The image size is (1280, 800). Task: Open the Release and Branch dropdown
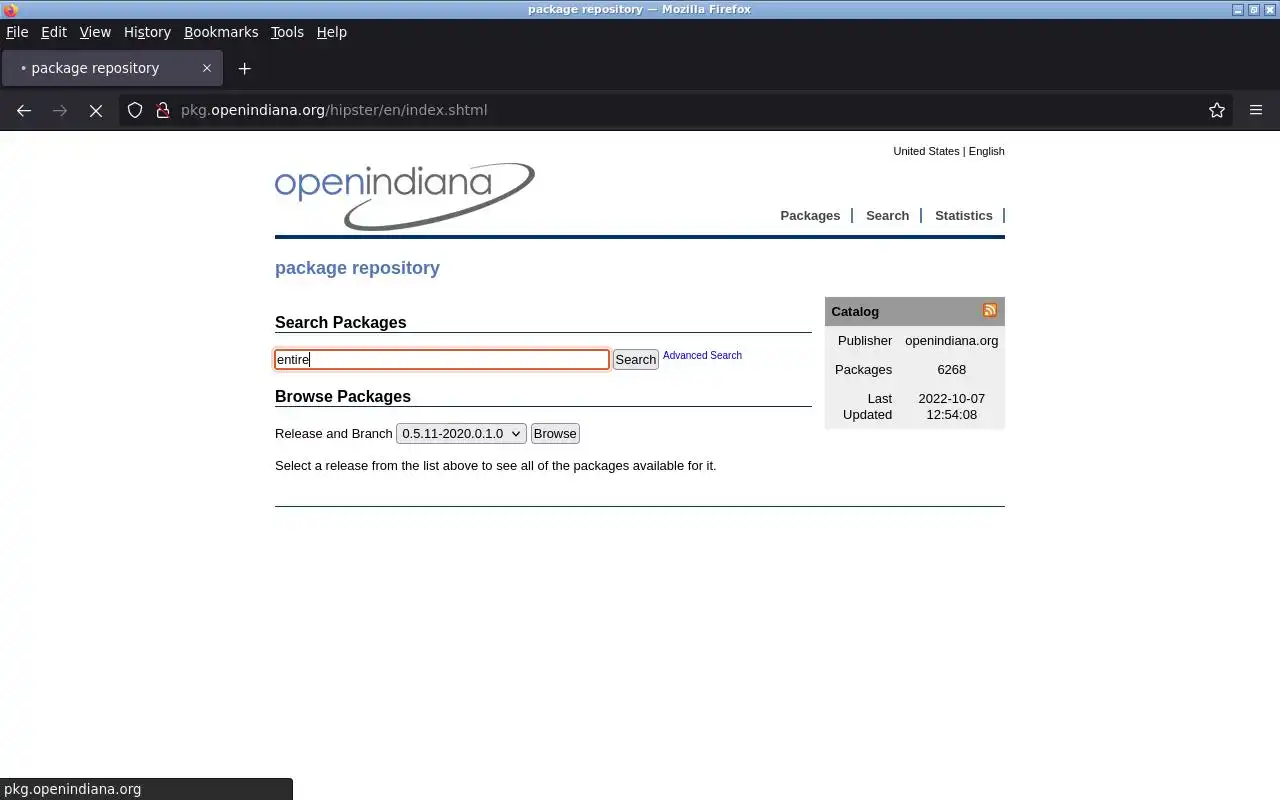pyautogui.click(x=461, y=433)
